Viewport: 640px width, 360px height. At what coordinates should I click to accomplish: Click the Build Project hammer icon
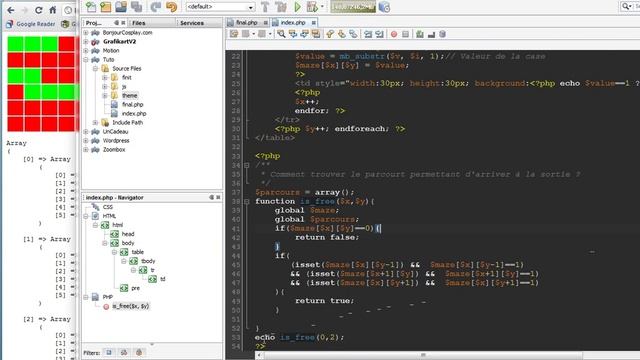click(x=265, y=7)
